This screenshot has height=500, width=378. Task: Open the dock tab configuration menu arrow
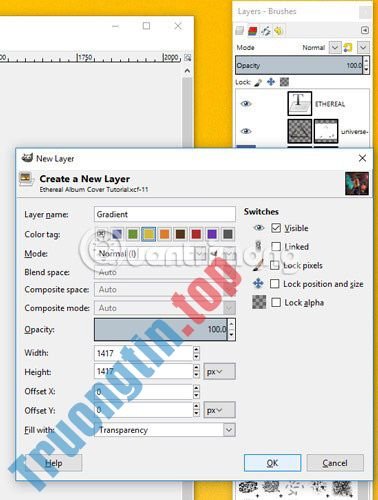365,30
